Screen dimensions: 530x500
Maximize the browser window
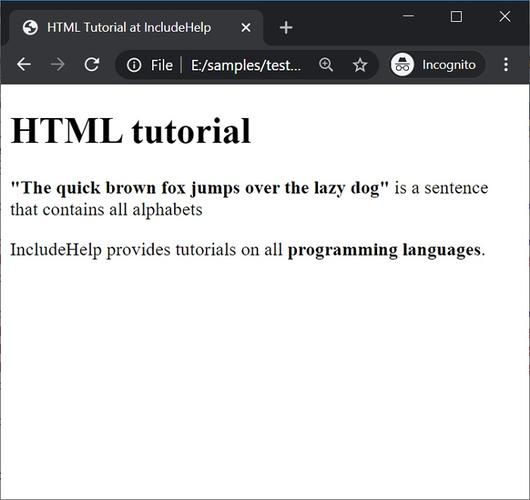[456, 16]
